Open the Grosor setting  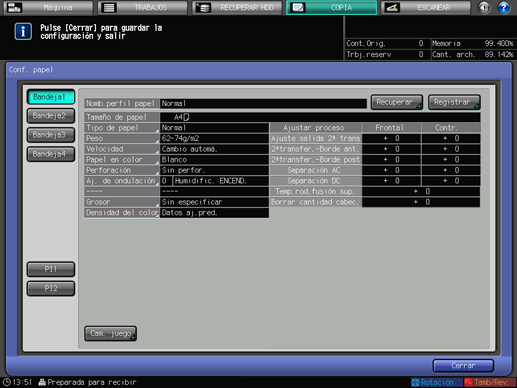122,202
